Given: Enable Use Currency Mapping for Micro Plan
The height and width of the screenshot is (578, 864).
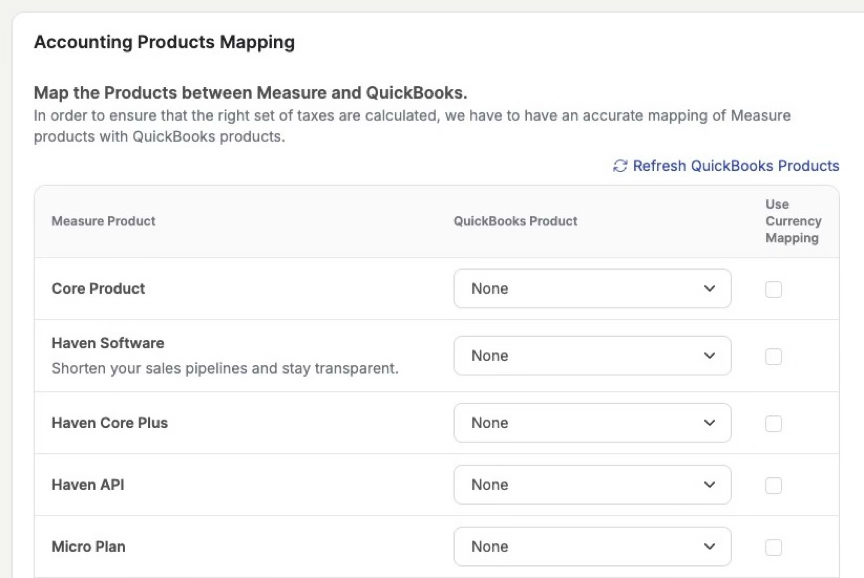Looking at the screenshot, I should click(x=773, y=547).
